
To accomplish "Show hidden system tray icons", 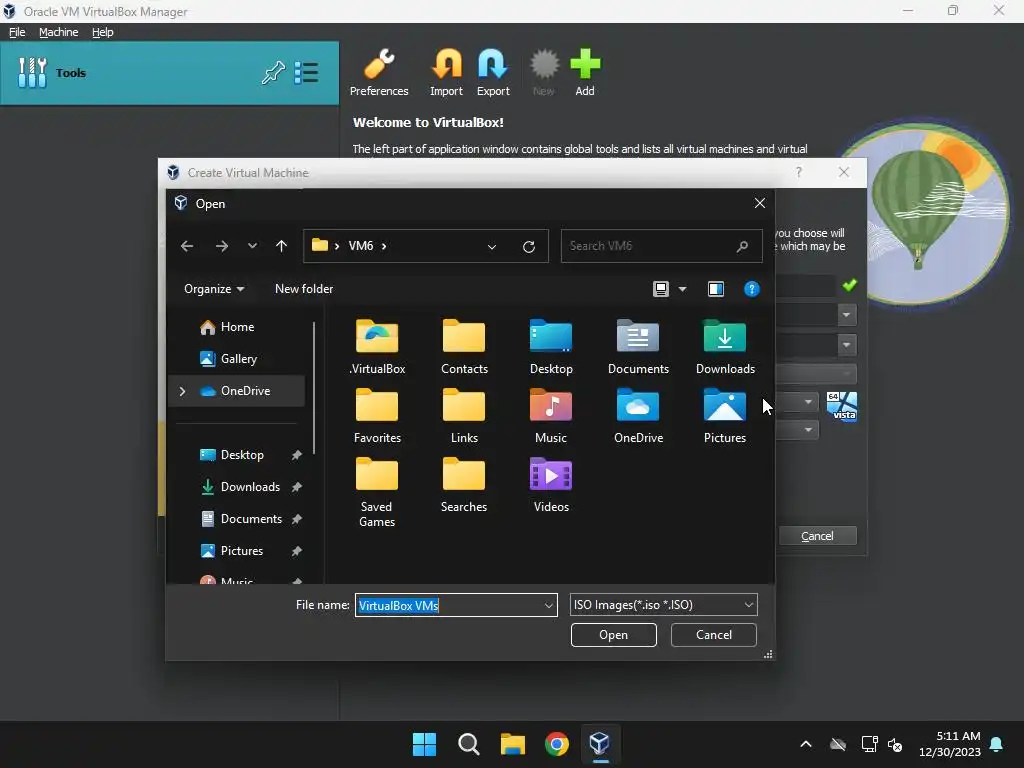I will point(806,744).
